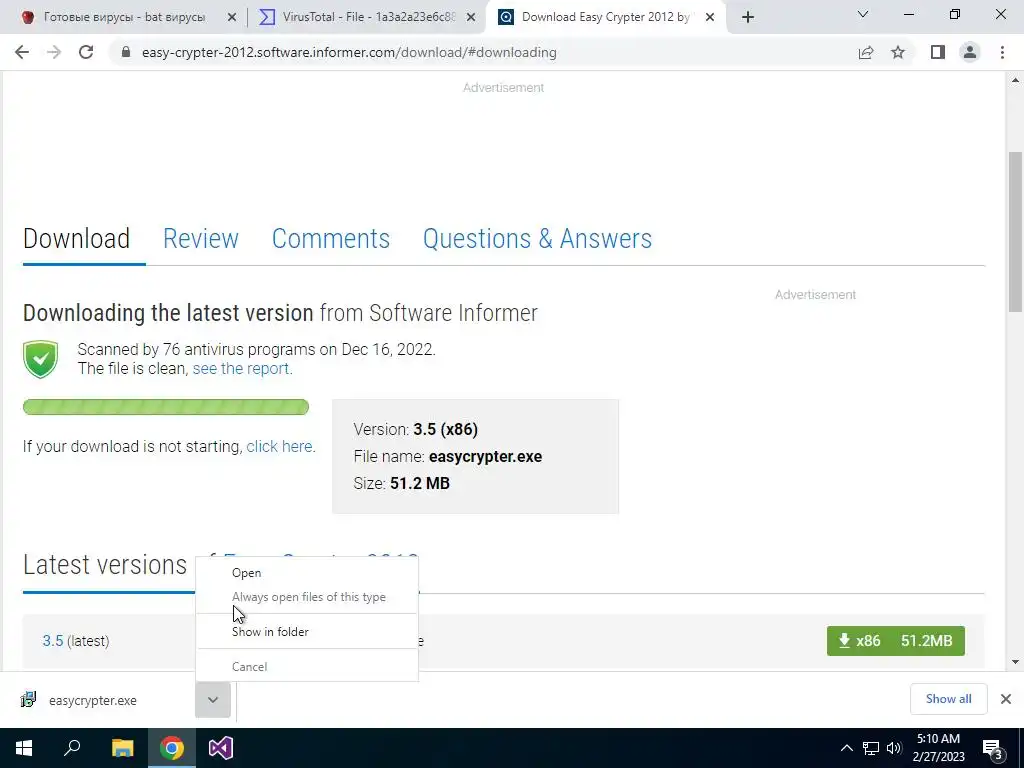This screenshot has width=1024, height=768.
Task: Click the green shield checkmark icon
Action: pos(40,359)
